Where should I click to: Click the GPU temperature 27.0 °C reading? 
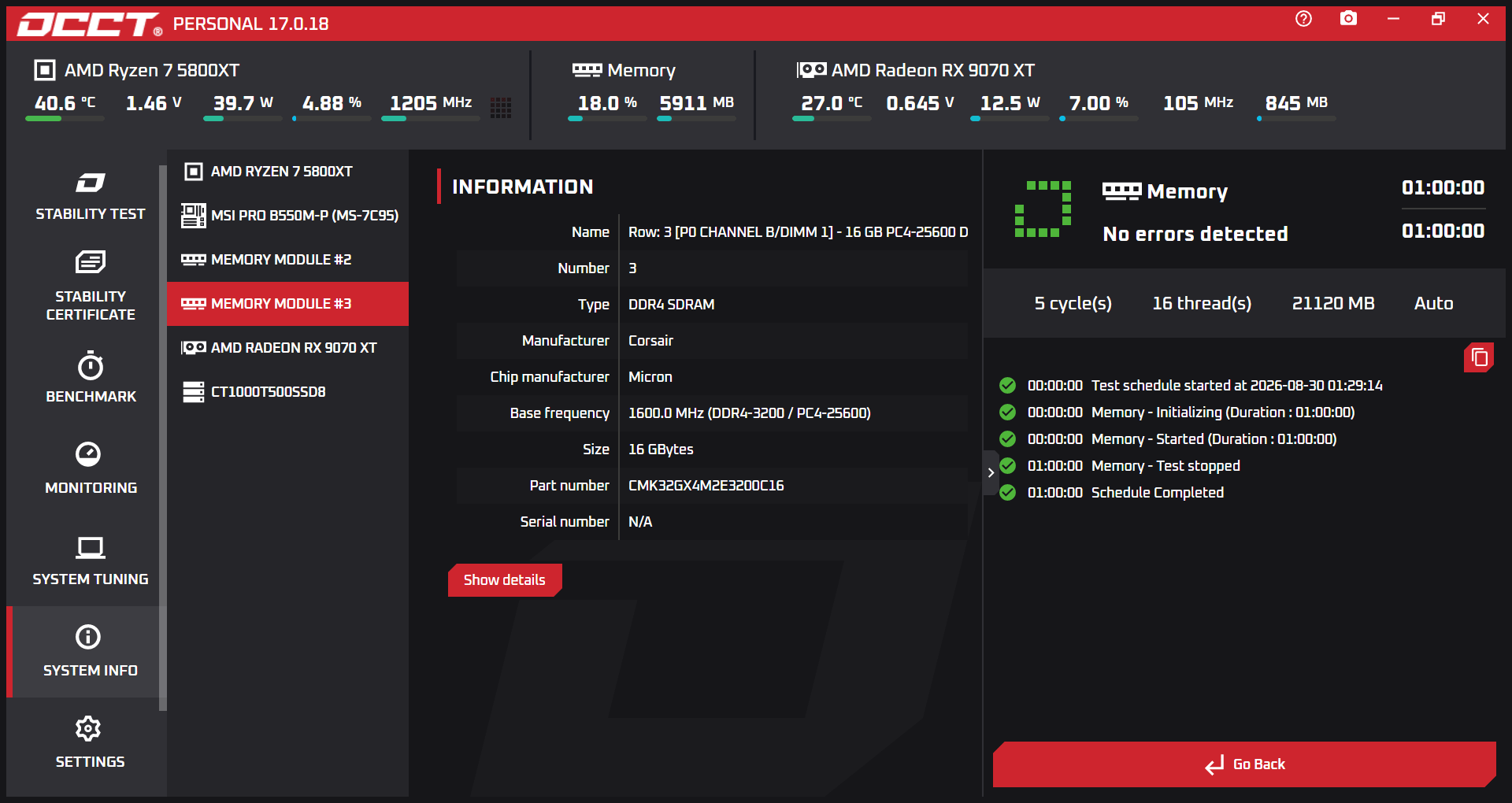click(x=832, y=103)
